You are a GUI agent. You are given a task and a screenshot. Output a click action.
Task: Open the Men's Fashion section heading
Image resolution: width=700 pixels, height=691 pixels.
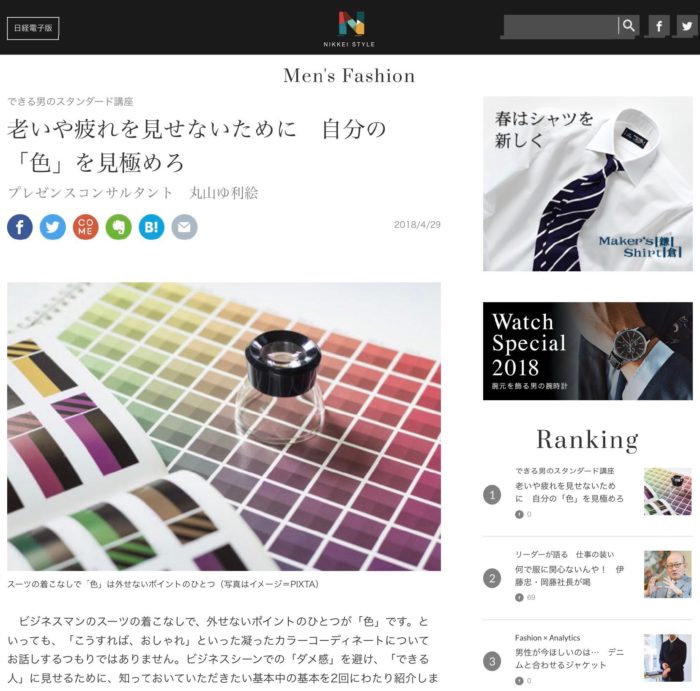(349, 75)
